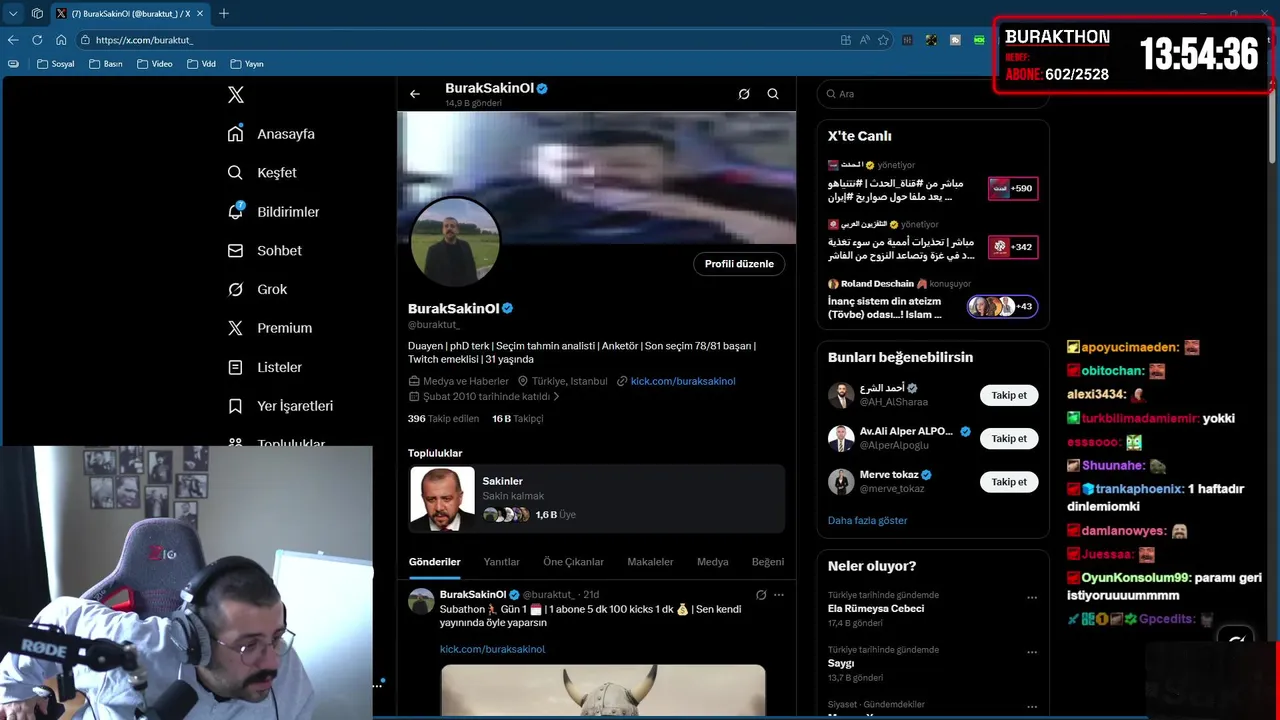Open Premium in the sidebar
This screenshot has width=1280, height=720.
(270, 328)
